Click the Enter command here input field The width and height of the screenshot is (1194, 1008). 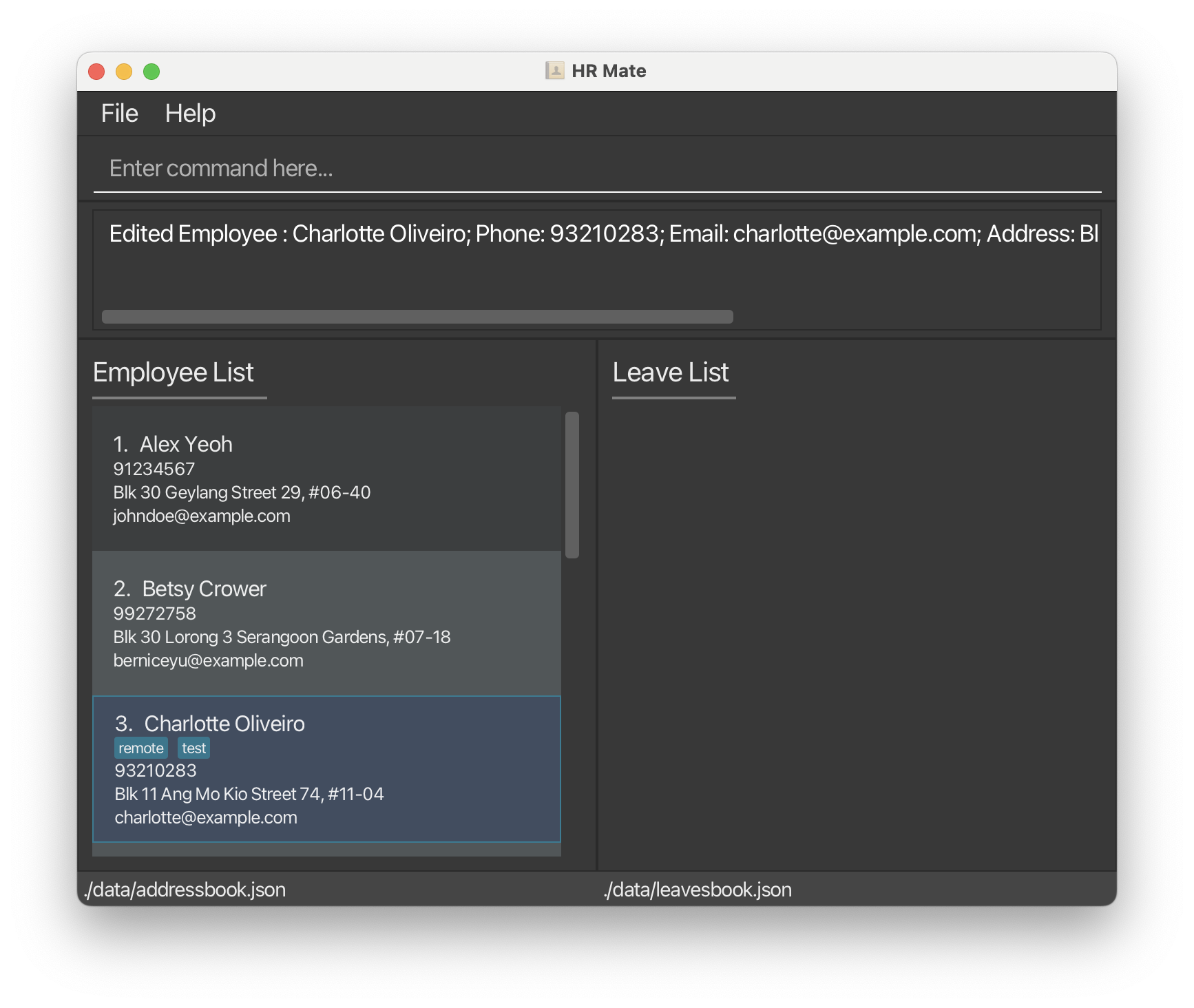(597, 168)
